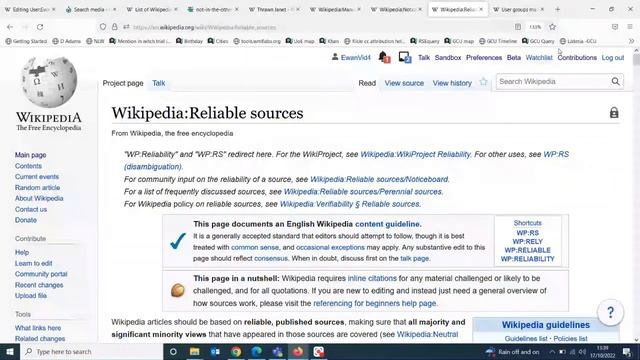Add page to watchlist with star icon

coord(483,82)
